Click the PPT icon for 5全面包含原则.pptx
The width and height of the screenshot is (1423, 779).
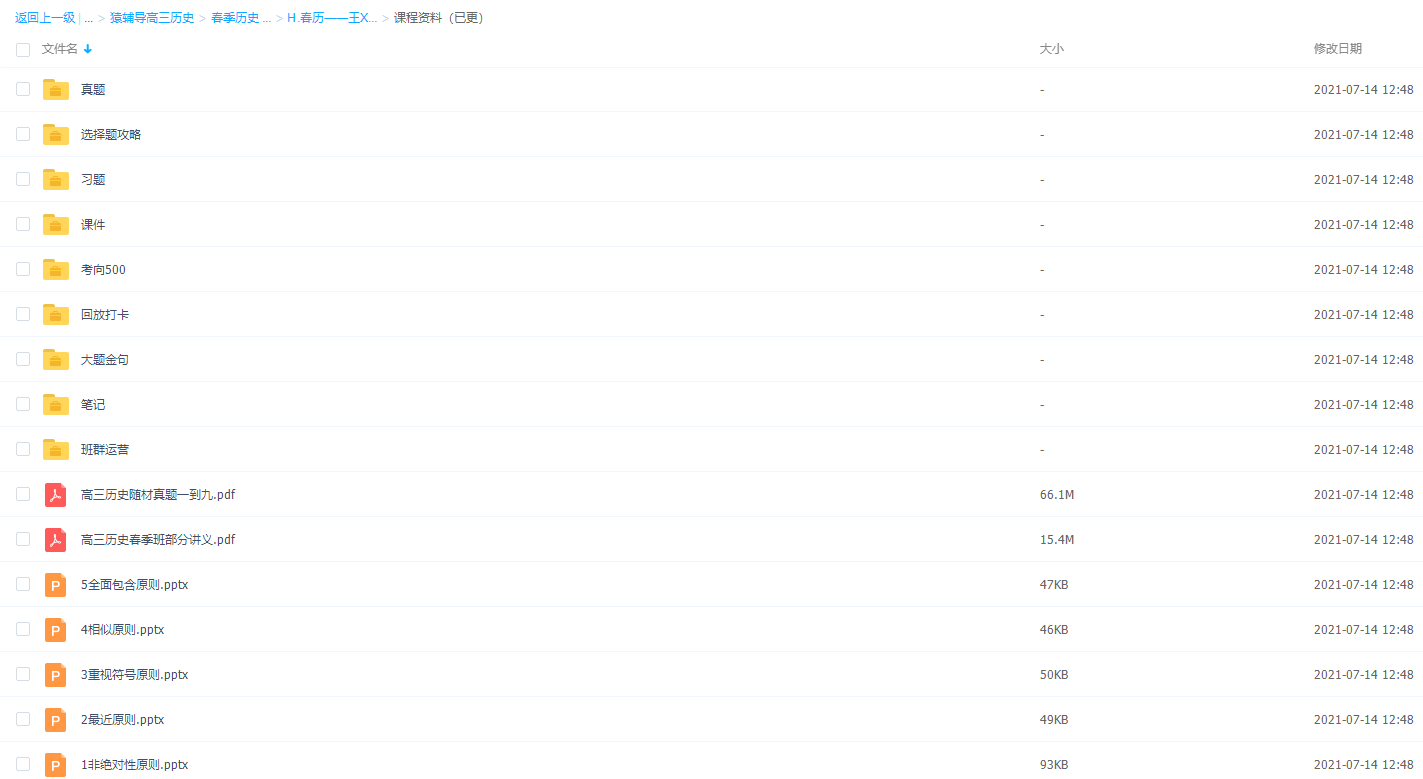click(56, 584)
